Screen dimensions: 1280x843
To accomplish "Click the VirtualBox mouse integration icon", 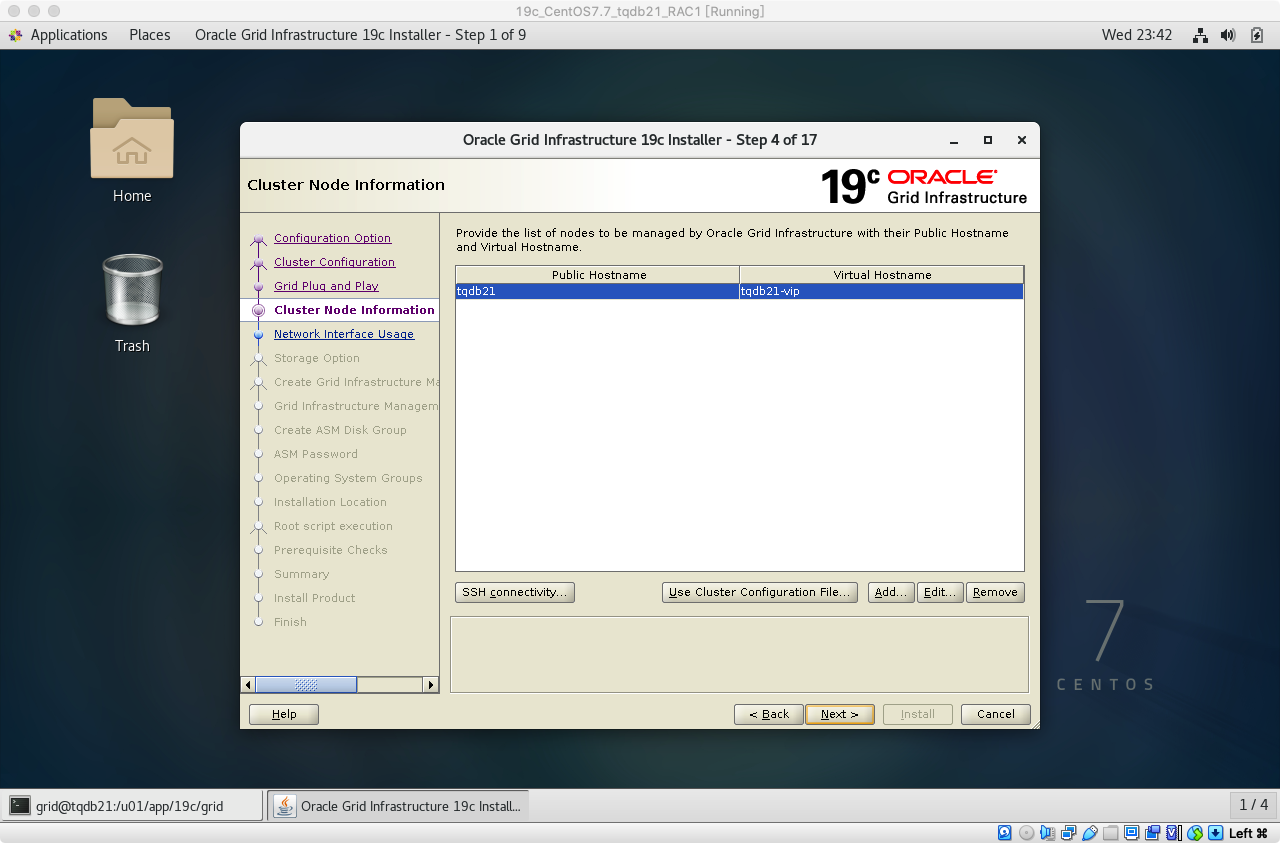I will (x=1194, y=833).
